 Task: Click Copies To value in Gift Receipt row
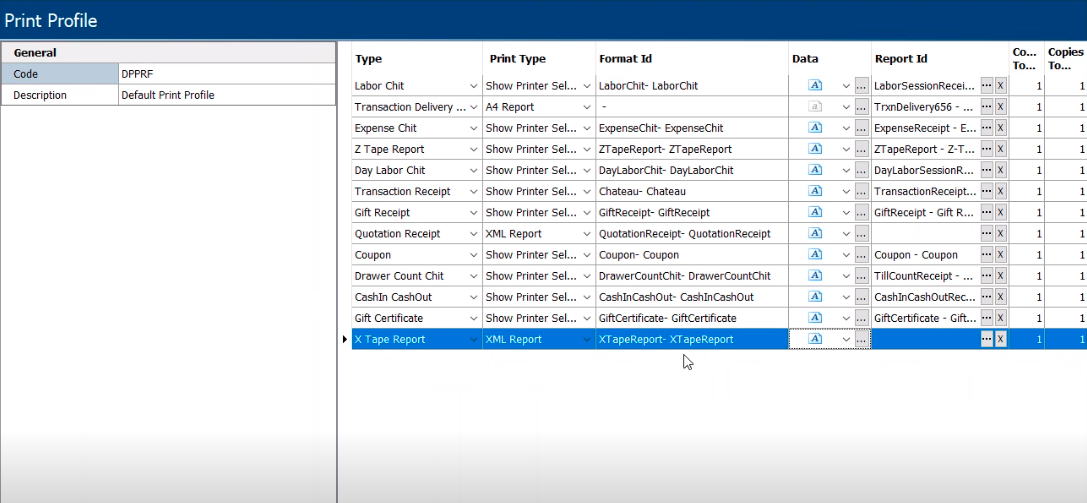(x=1066, y=213)
